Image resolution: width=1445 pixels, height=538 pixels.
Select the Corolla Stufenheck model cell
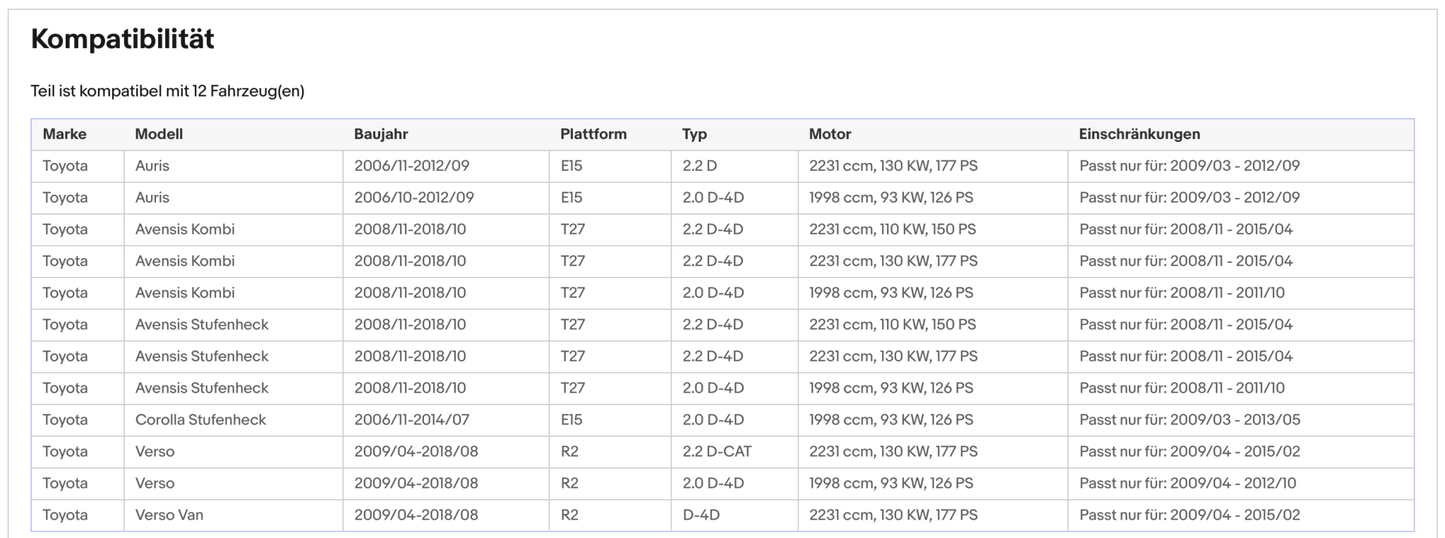[201, 420]
